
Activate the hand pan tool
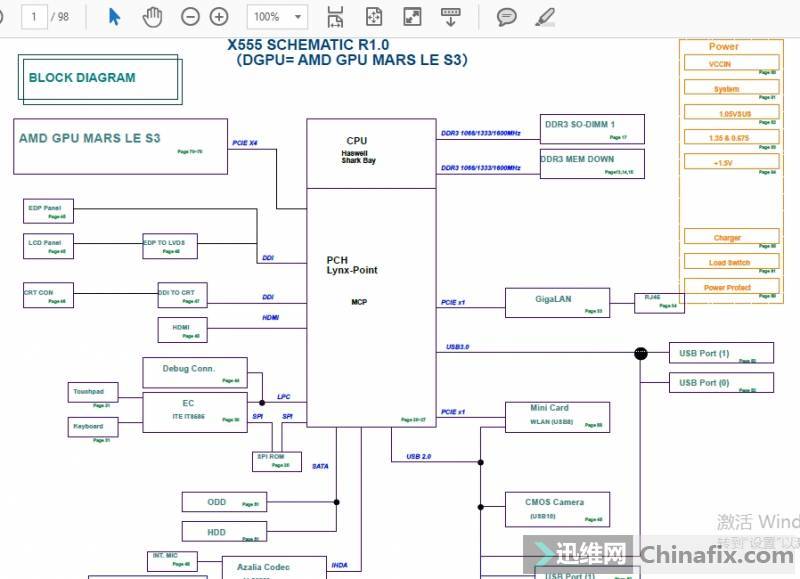pyautogui.click(x=152, y=17)
